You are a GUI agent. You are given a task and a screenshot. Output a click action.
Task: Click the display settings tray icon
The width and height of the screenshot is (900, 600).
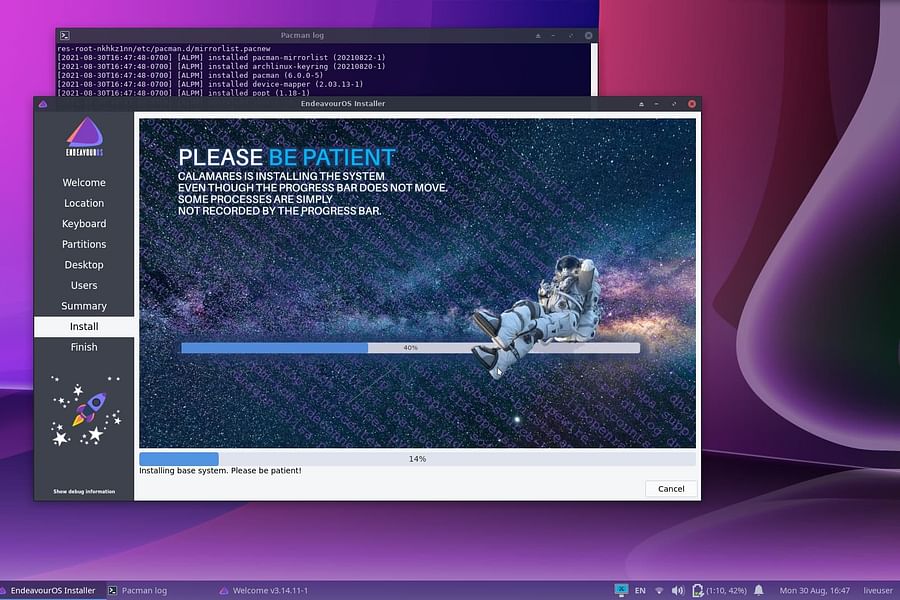pyautogui.click(x=620, y=590)
